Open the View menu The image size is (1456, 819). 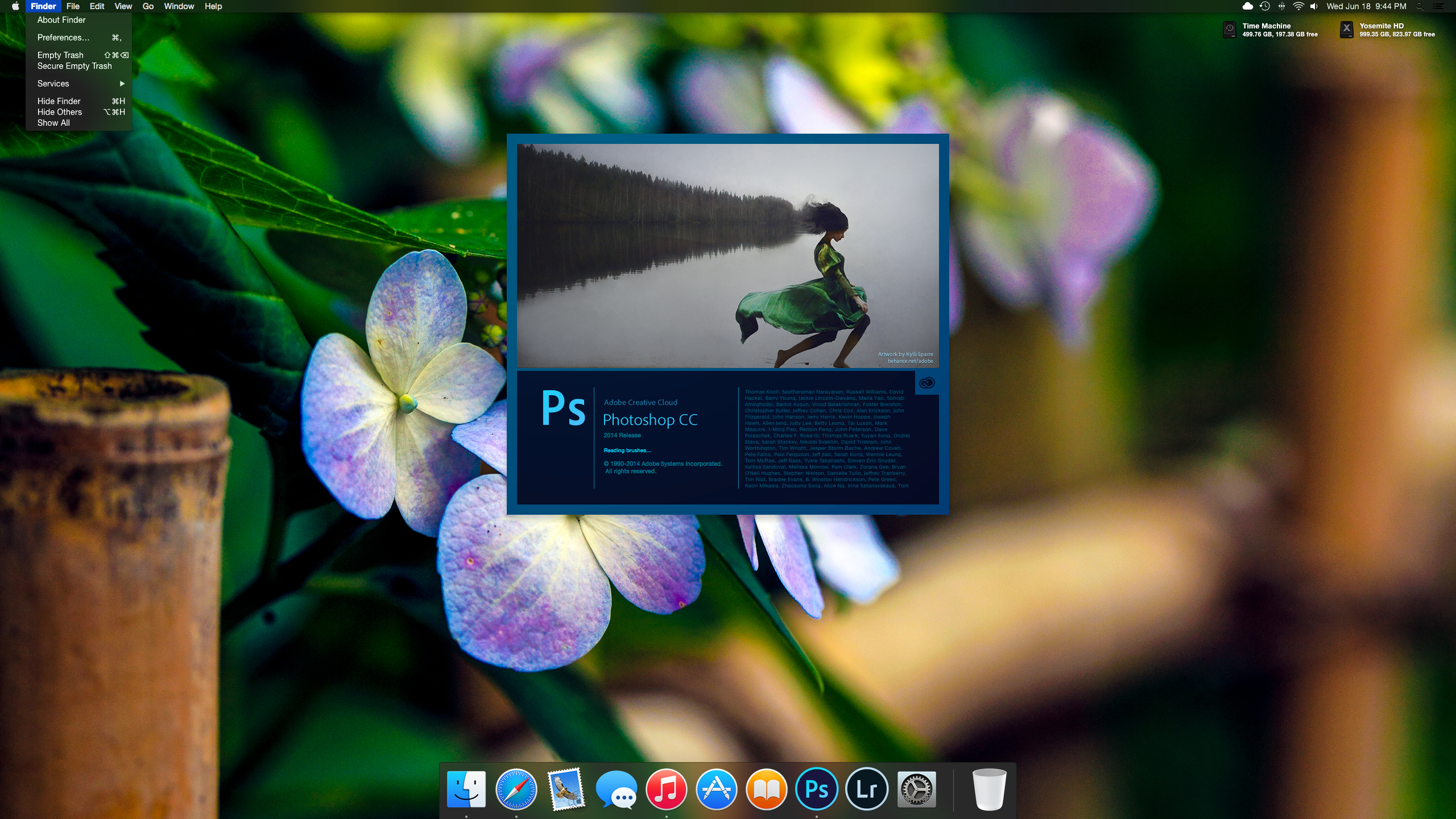[x=123, y=6]
